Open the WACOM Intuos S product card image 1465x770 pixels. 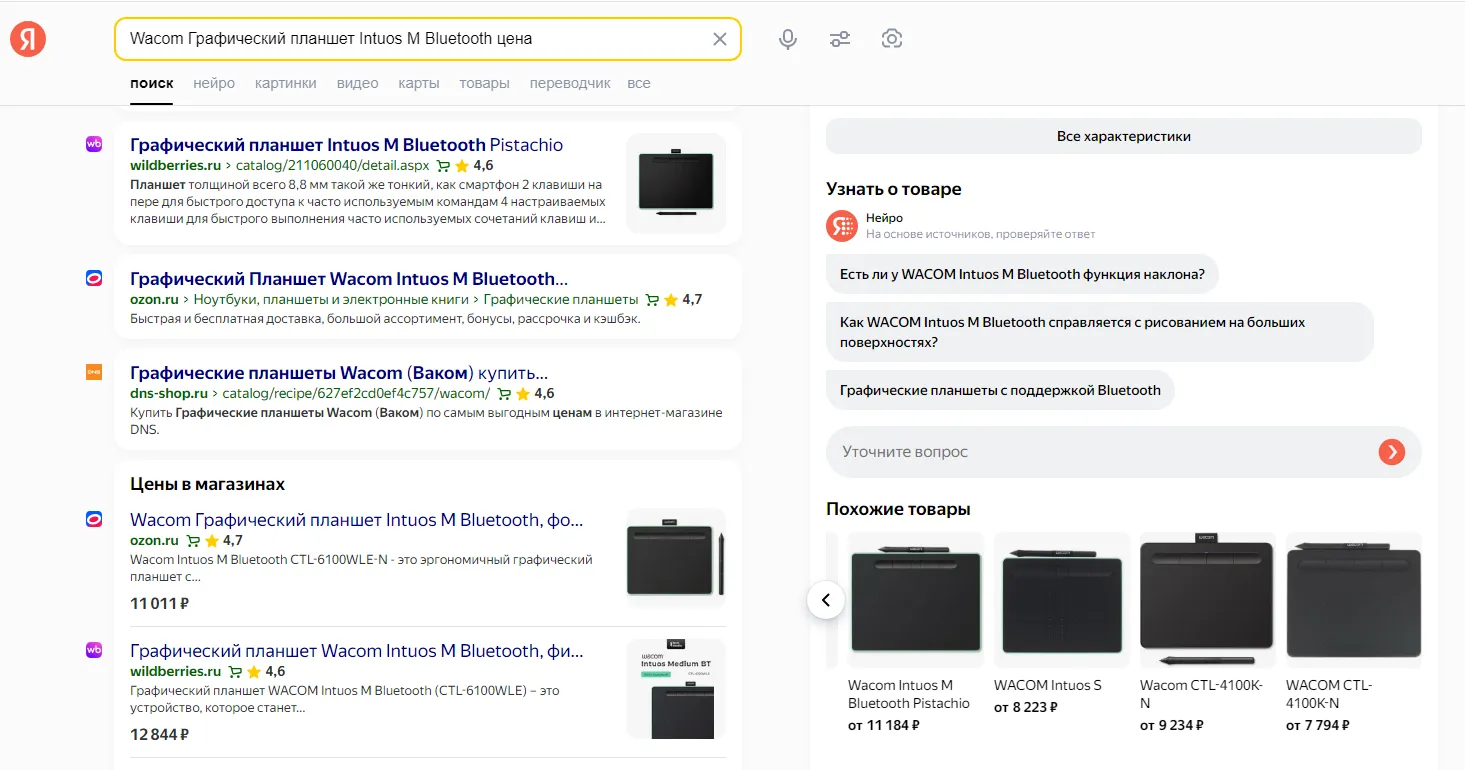(1061, 600)
